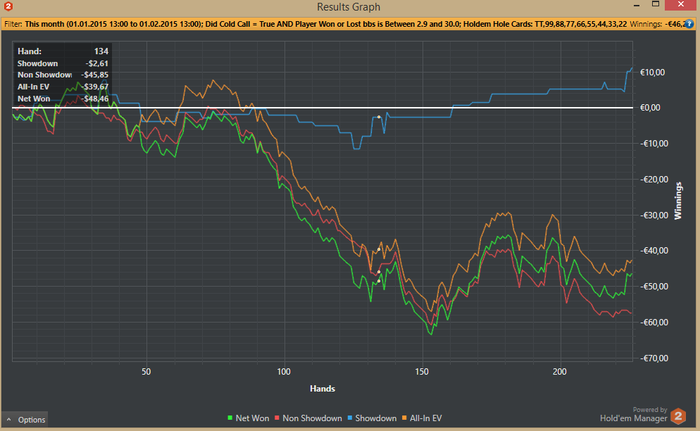Click the All-In EV orange legend swatch
The width and height of the screenshot is (700, 431).
click(x=404, y=418)
